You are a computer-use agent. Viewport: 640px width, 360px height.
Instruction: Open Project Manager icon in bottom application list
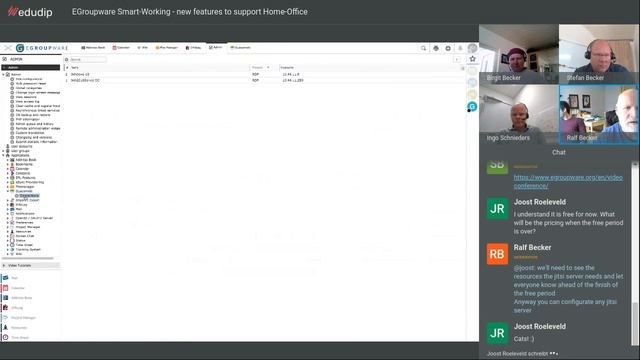(x=6, y=318)
